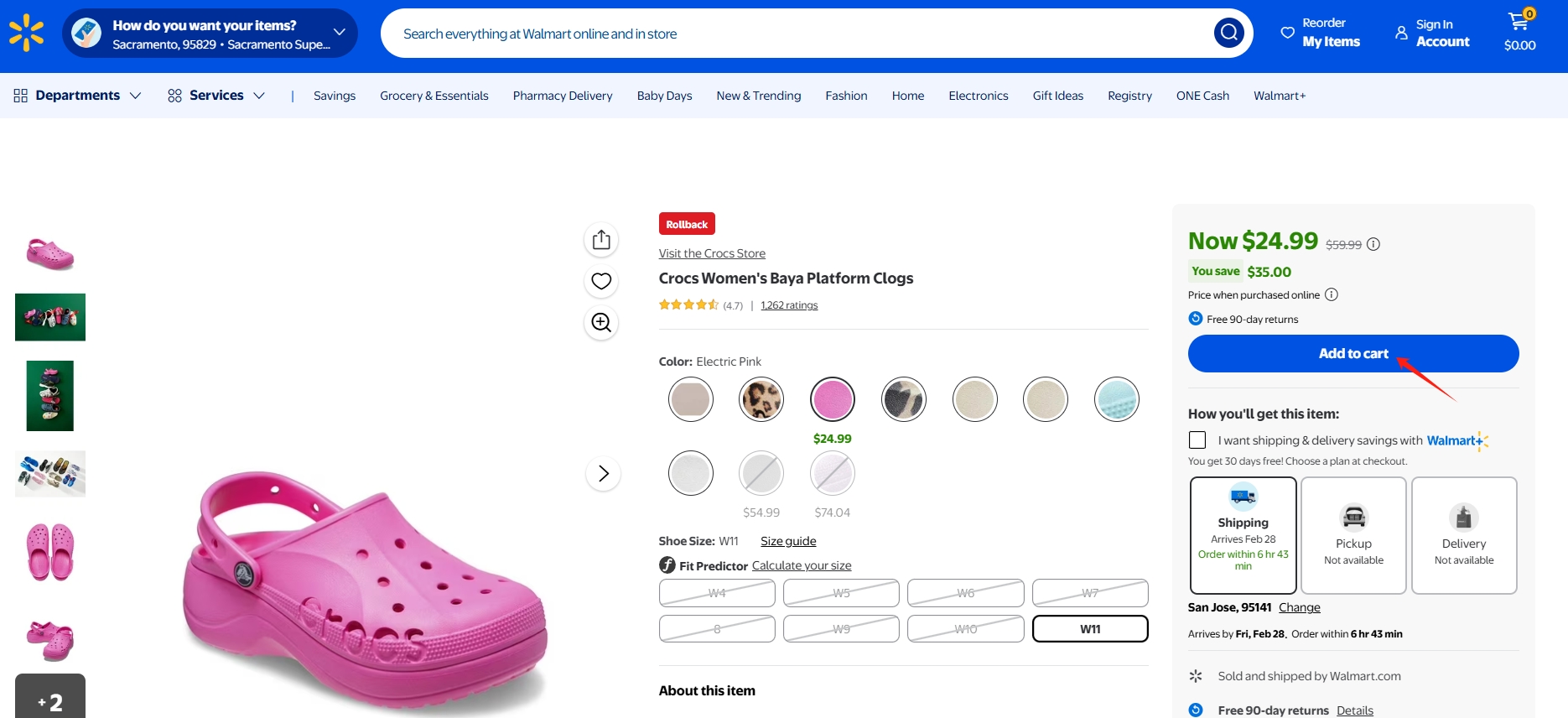The height and width of the screenshot is (718, 1568).
Task: Open Reorder My Items heart icon
Action: [x=1287, y=33]
